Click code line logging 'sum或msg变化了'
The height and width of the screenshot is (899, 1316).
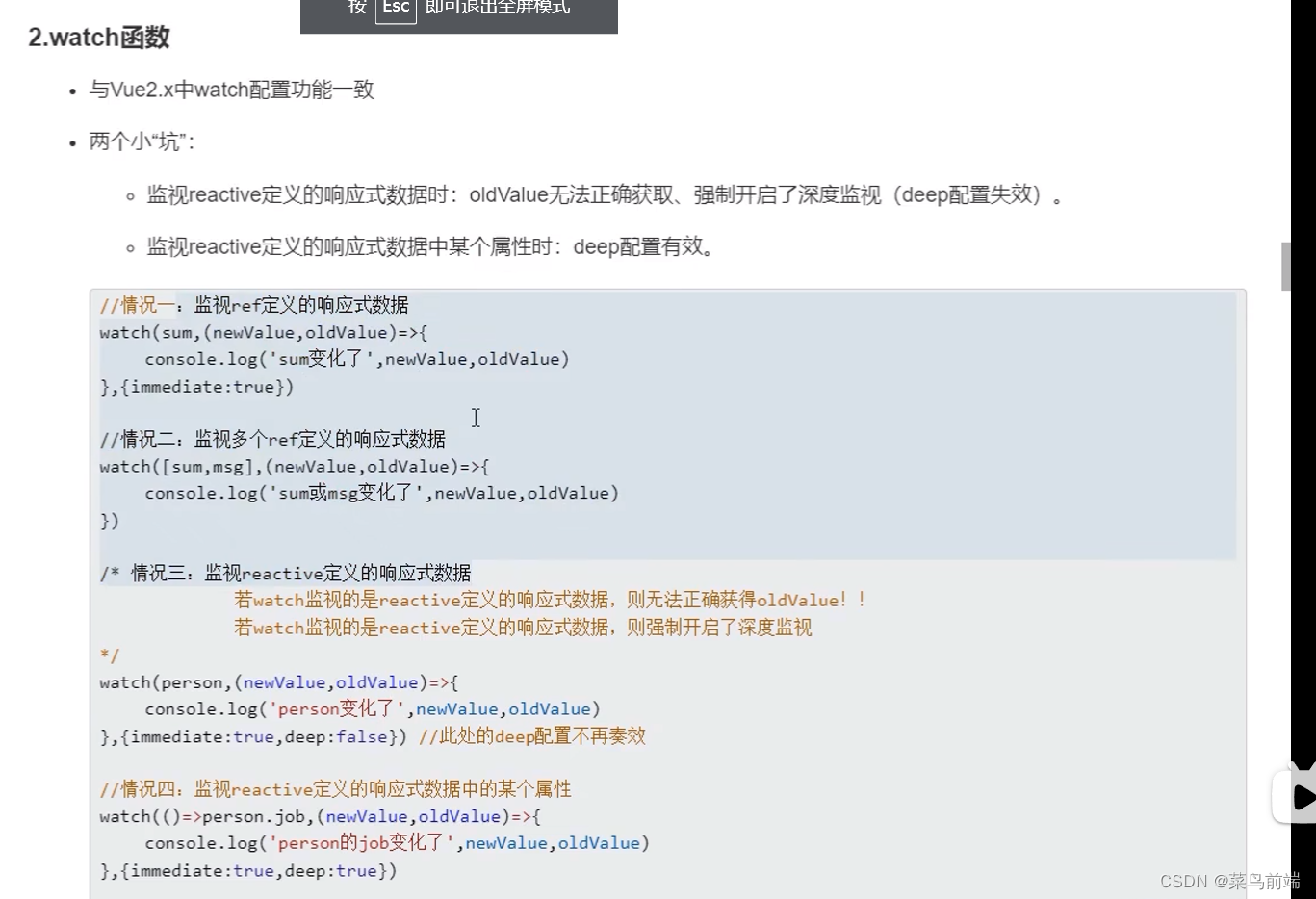pos(382,493)
